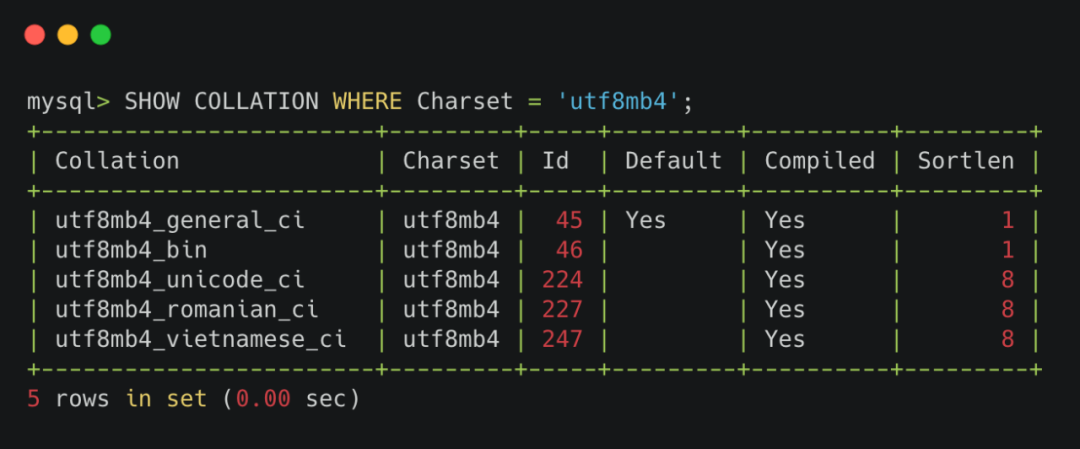Click the Default value Yes for utf8mb4_general_ci

click(645, 220)
